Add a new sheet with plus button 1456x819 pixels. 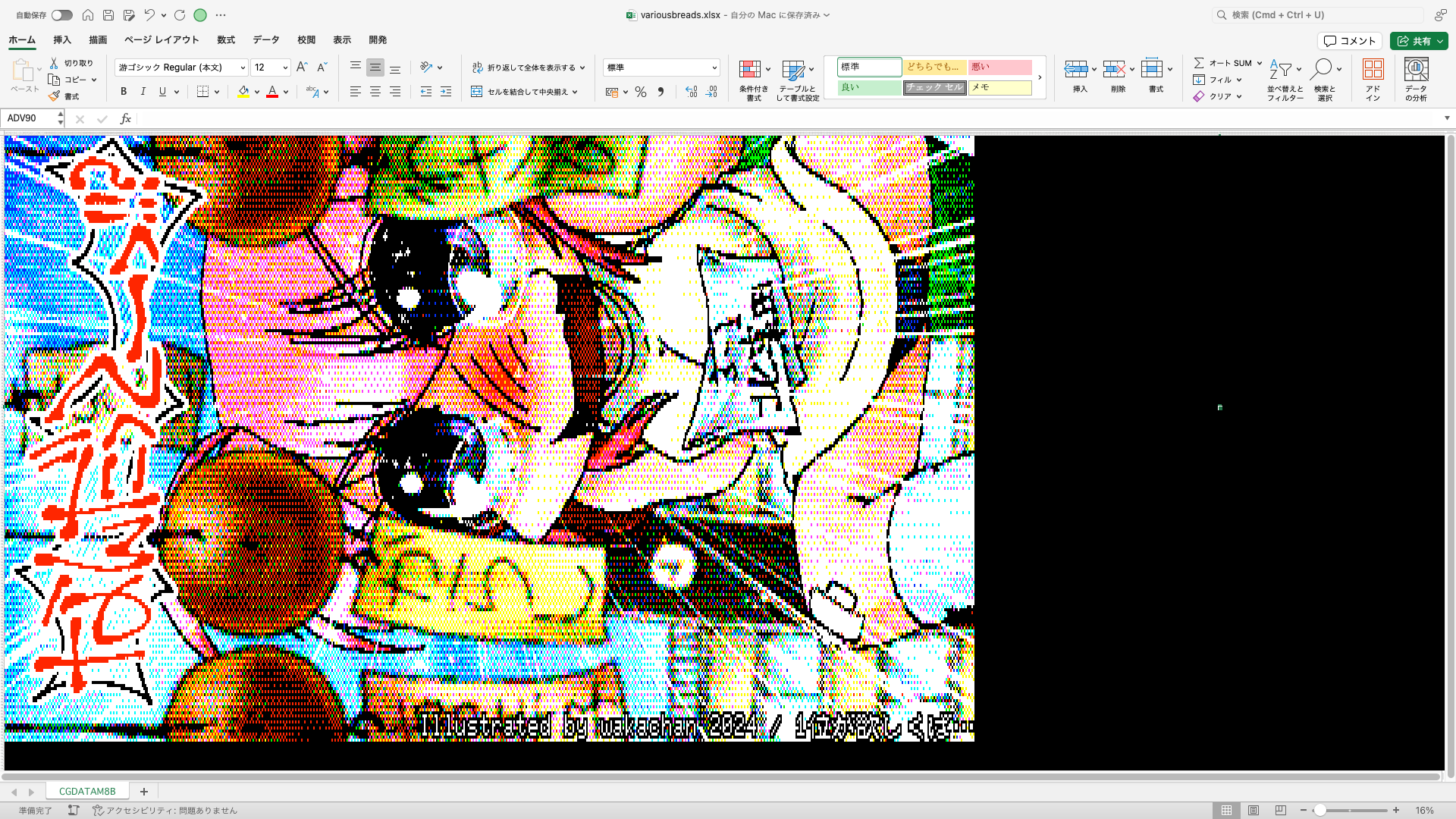[143, 791]
